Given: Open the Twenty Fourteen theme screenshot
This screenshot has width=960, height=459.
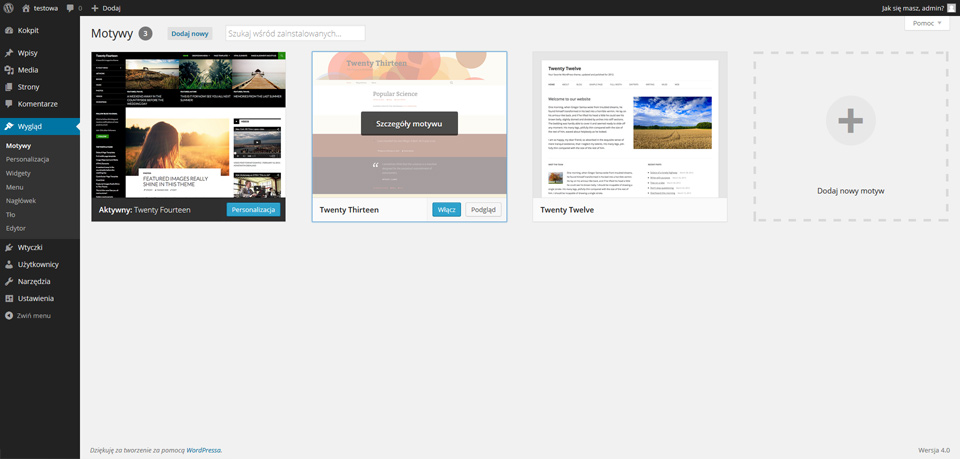Looking at the screenshot, I should (x=189, y=124).
